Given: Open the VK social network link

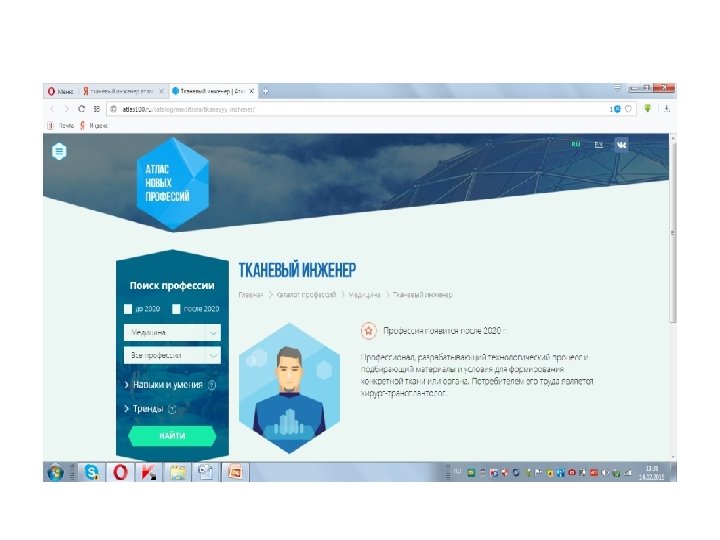Looking at the screenshot, I should (621, 145).
